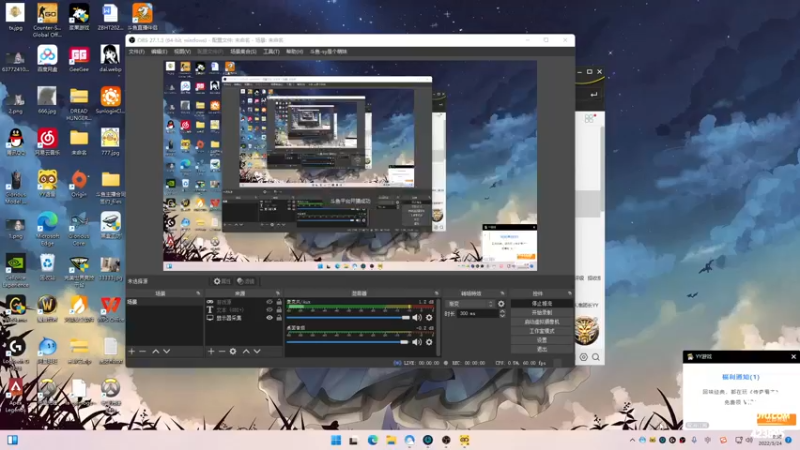Open File Explorer from the taskbar
The width and height of the screenshot is (800, 450).
coord(391,440)
